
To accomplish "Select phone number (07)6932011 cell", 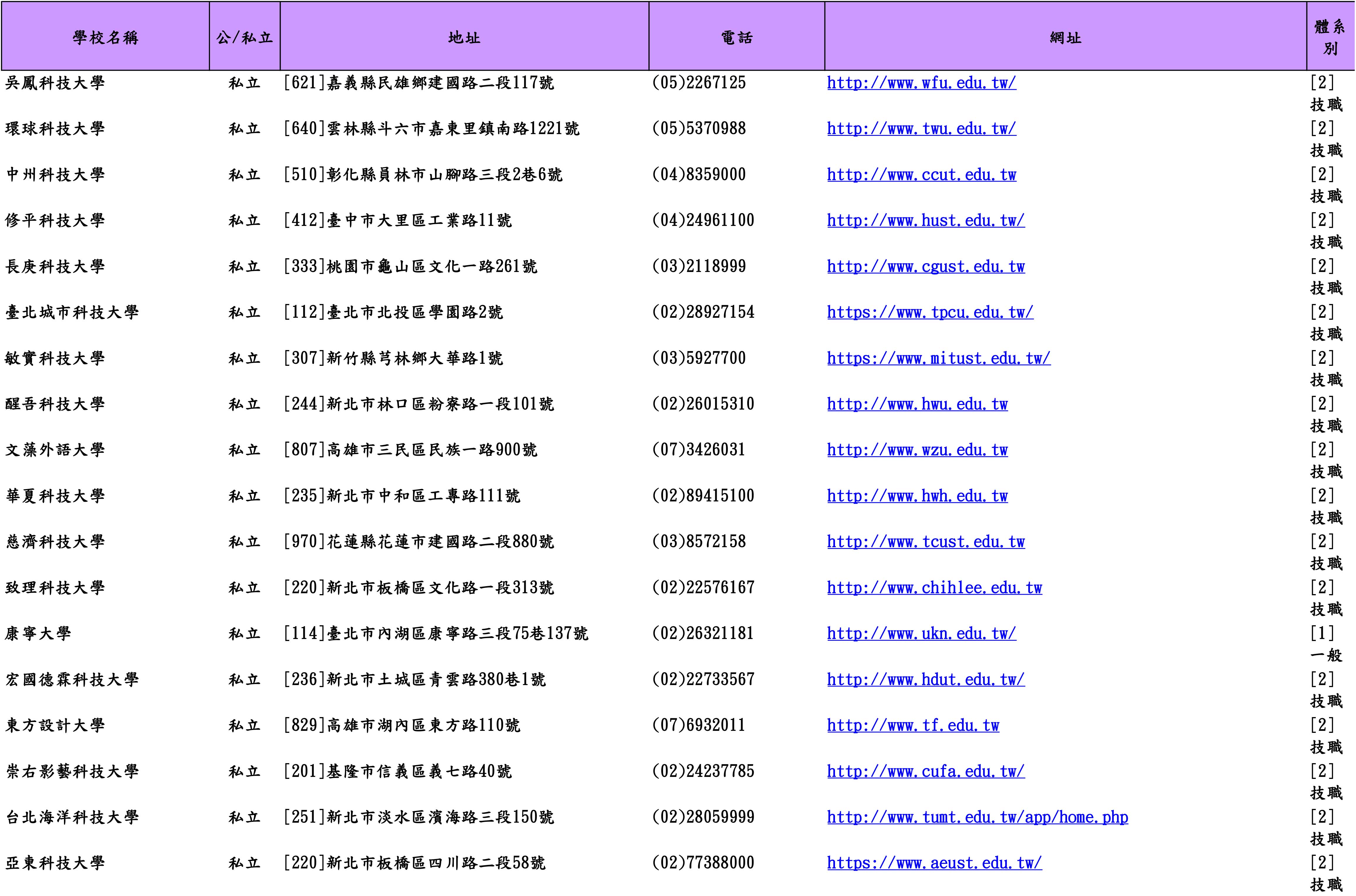I will [x=698, y=726].
